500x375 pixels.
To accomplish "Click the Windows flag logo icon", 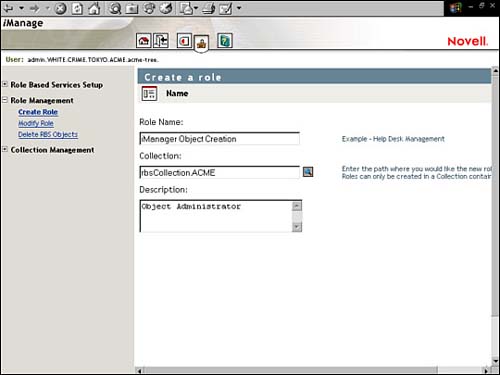I will point(456,8).
